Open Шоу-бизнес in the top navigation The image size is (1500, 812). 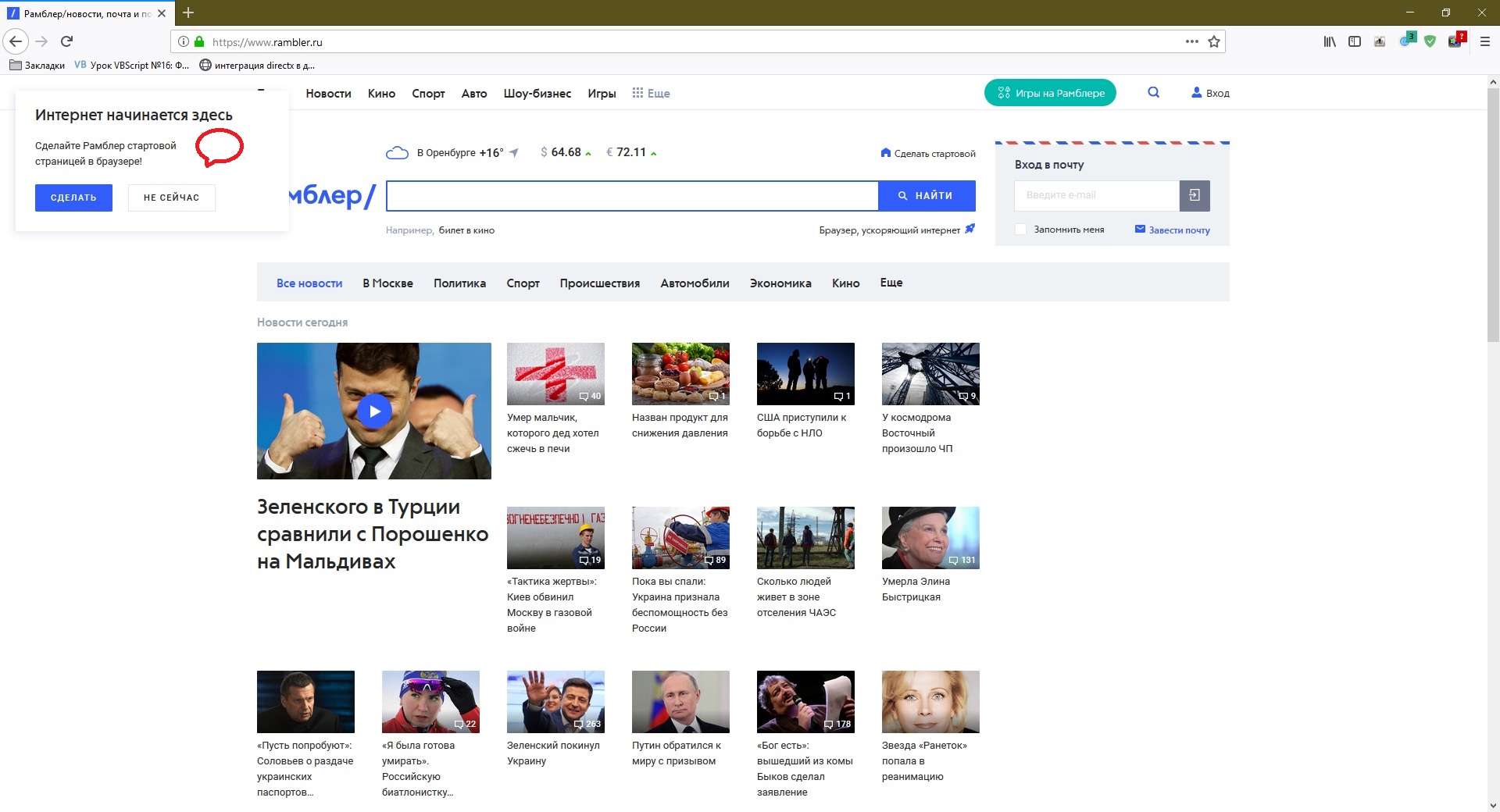click(537, 93)
